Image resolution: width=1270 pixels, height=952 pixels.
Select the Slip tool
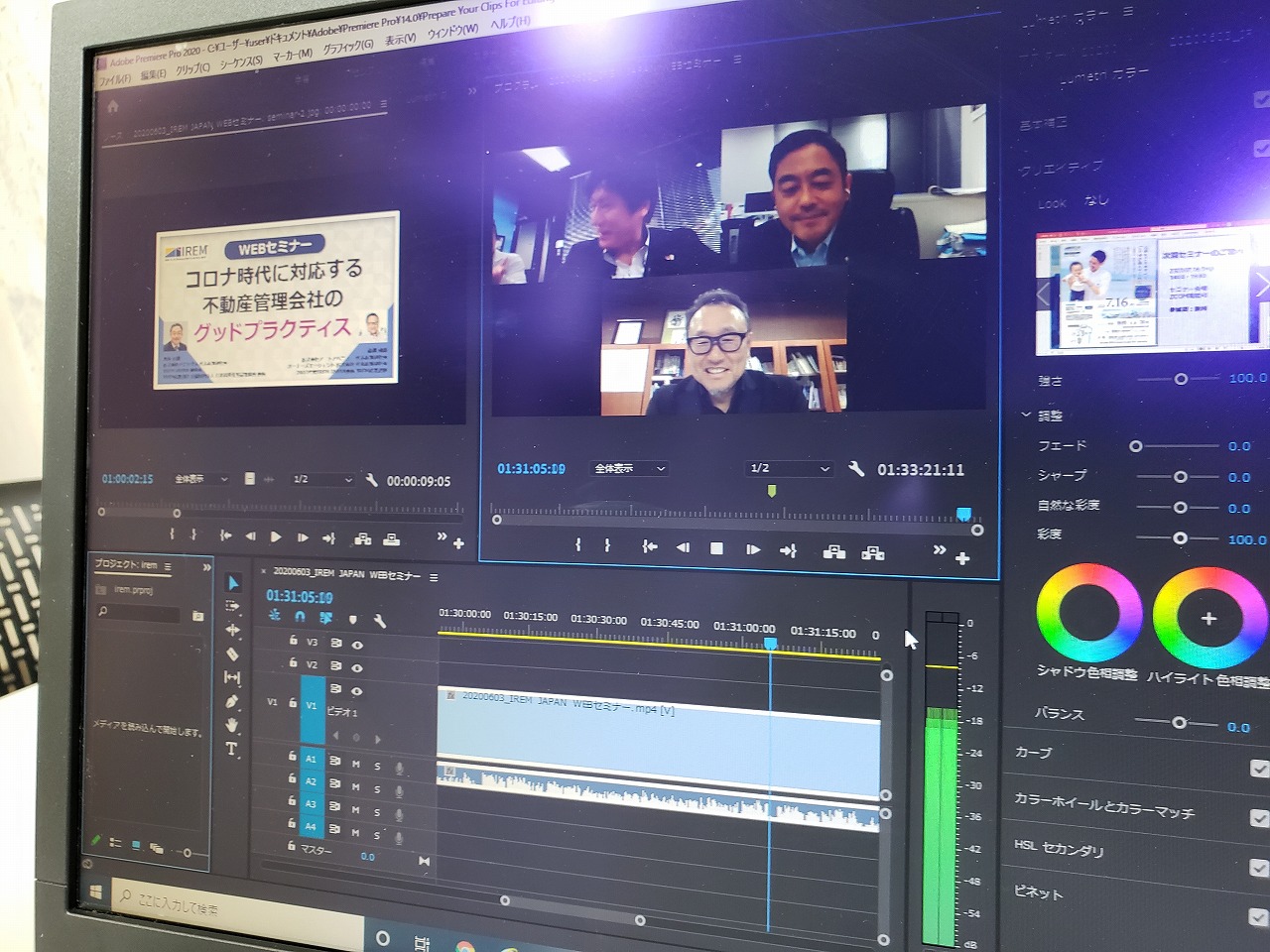point(233,677)
